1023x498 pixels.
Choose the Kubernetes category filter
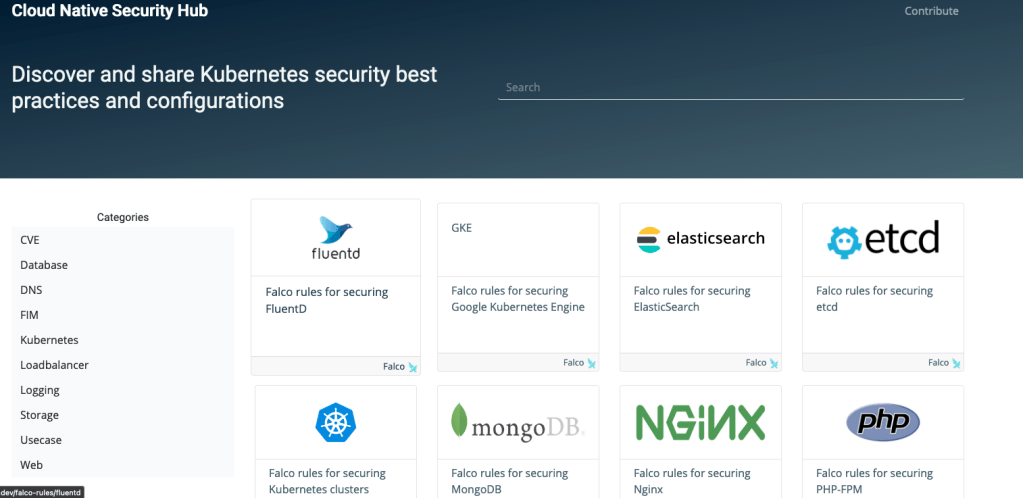coord(49,340)
